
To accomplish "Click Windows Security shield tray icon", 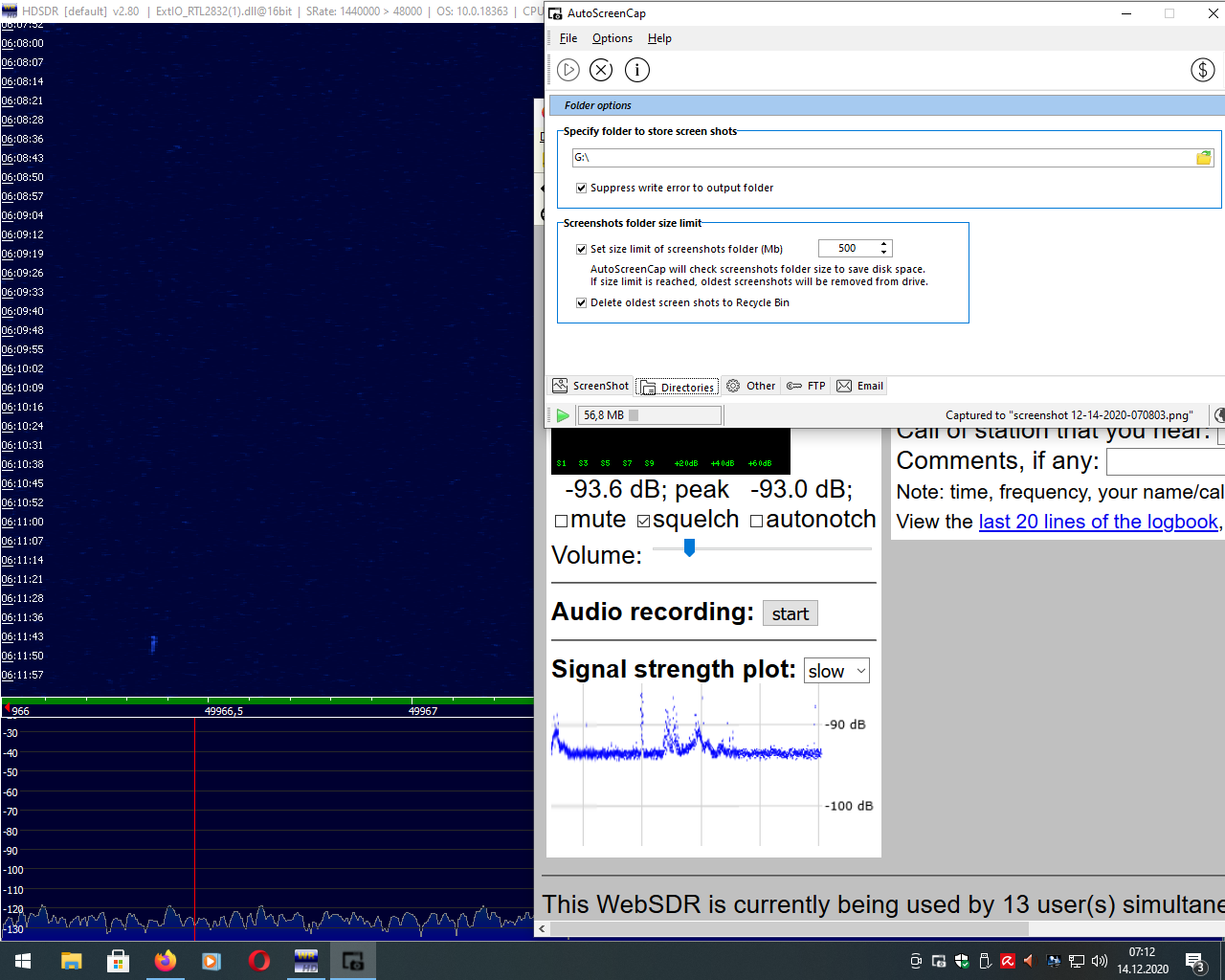I will (x=962, y=961).
